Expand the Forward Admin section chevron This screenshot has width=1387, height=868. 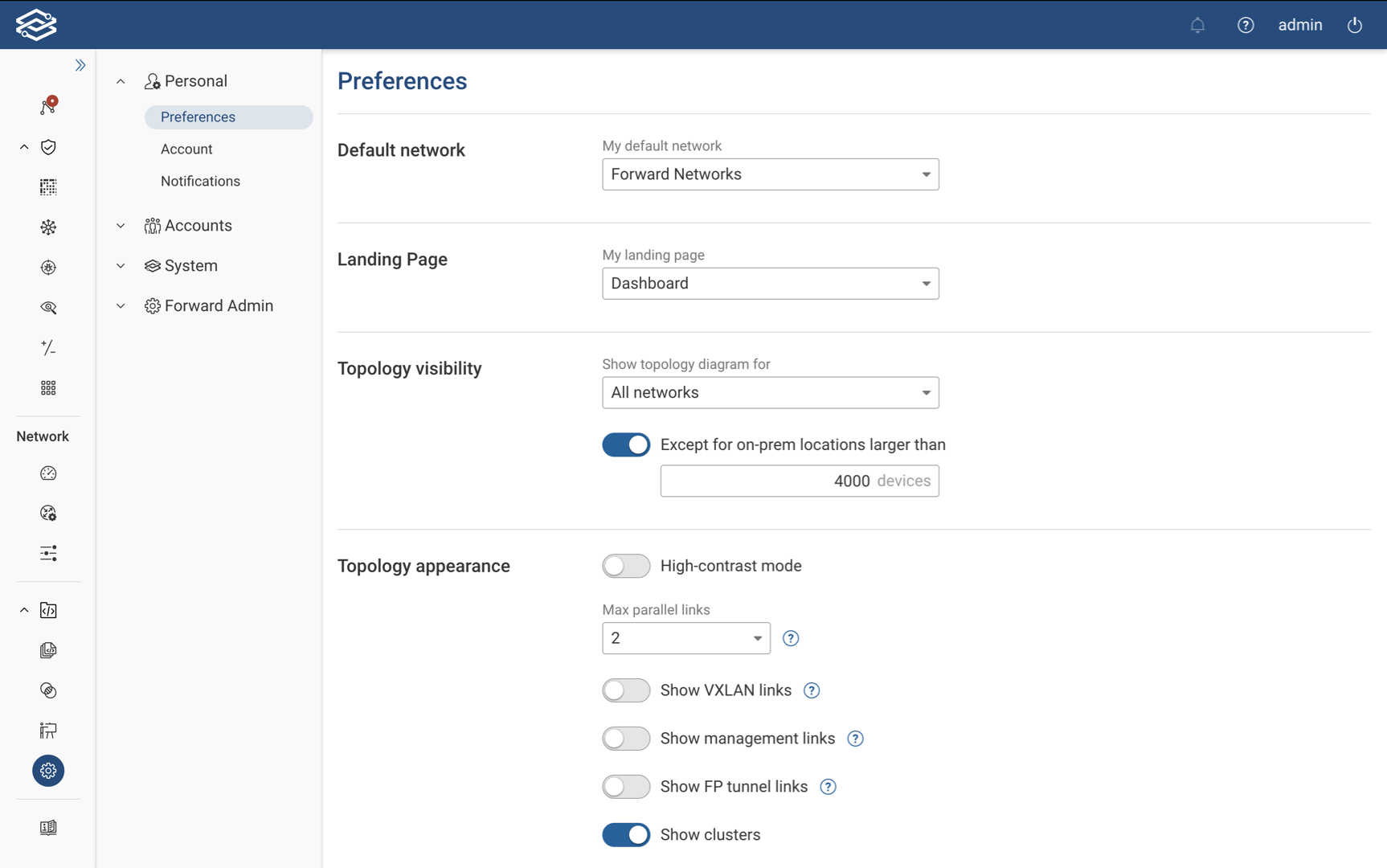[121, 306]
